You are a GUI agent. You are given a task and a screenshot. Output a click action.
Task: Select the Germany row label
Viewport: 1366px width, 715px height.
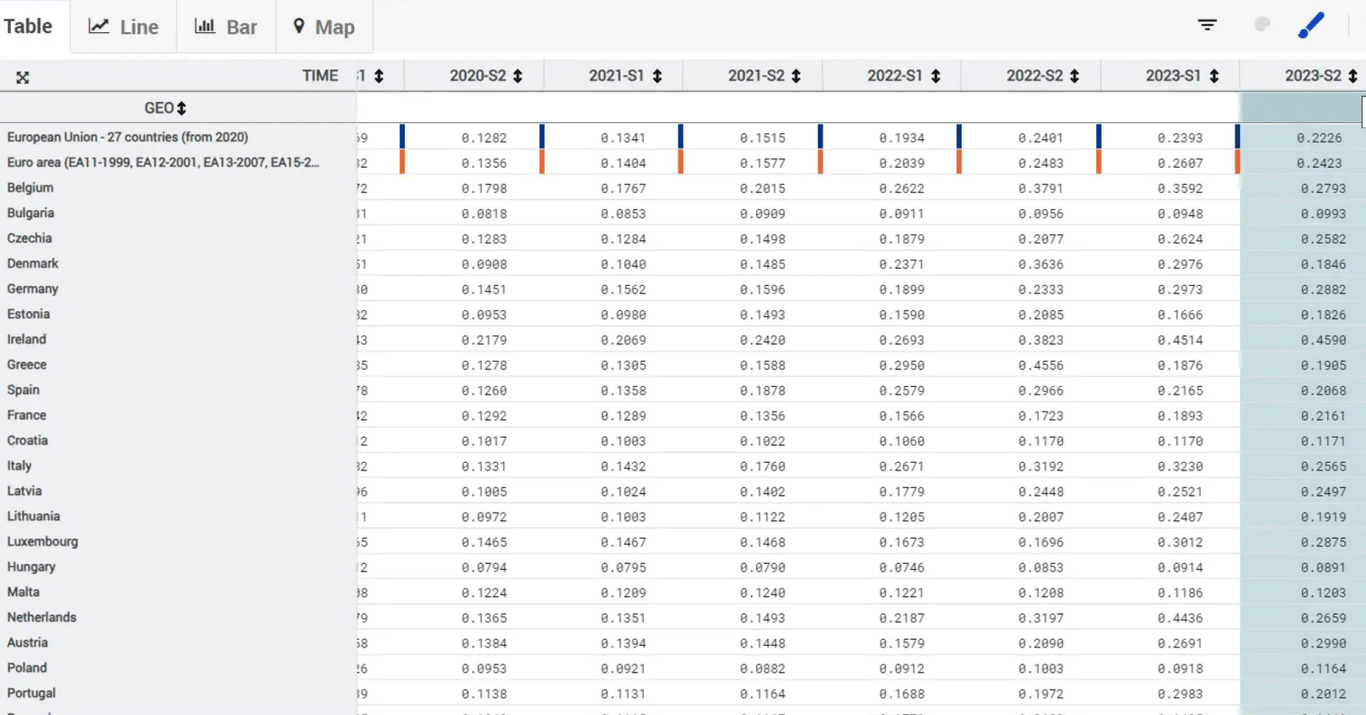pos(33,289)
